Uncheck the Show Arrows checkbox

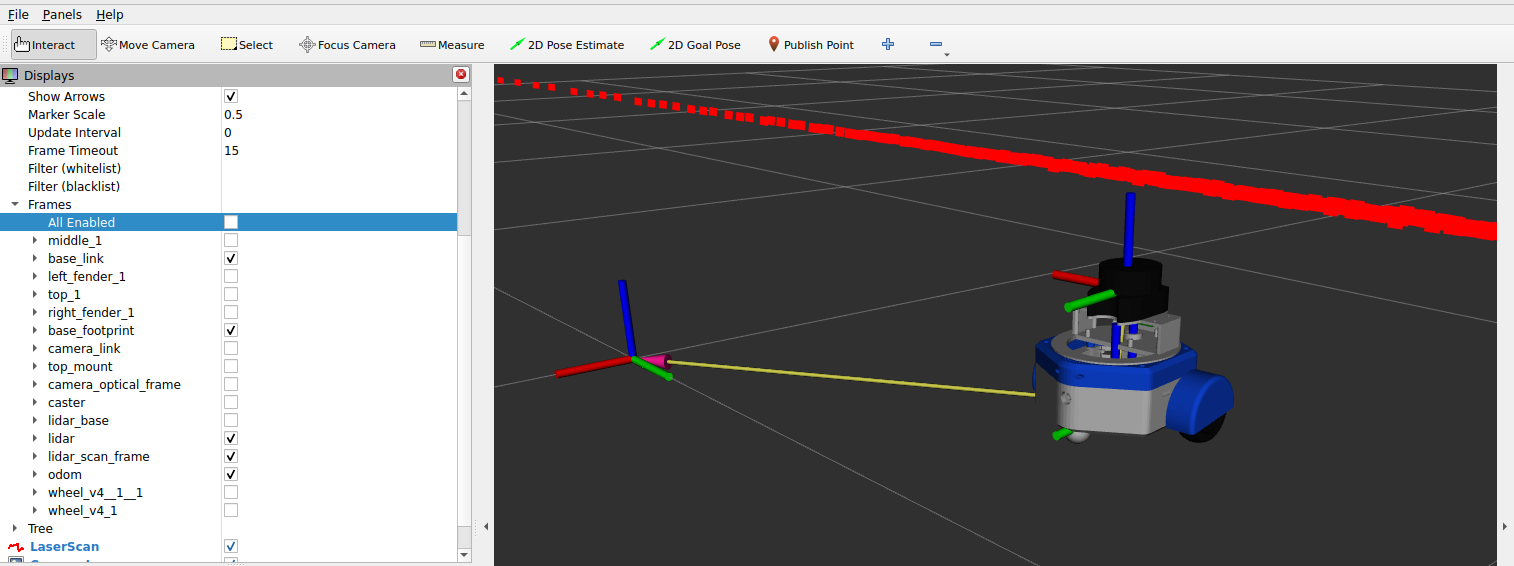point(231,97)
